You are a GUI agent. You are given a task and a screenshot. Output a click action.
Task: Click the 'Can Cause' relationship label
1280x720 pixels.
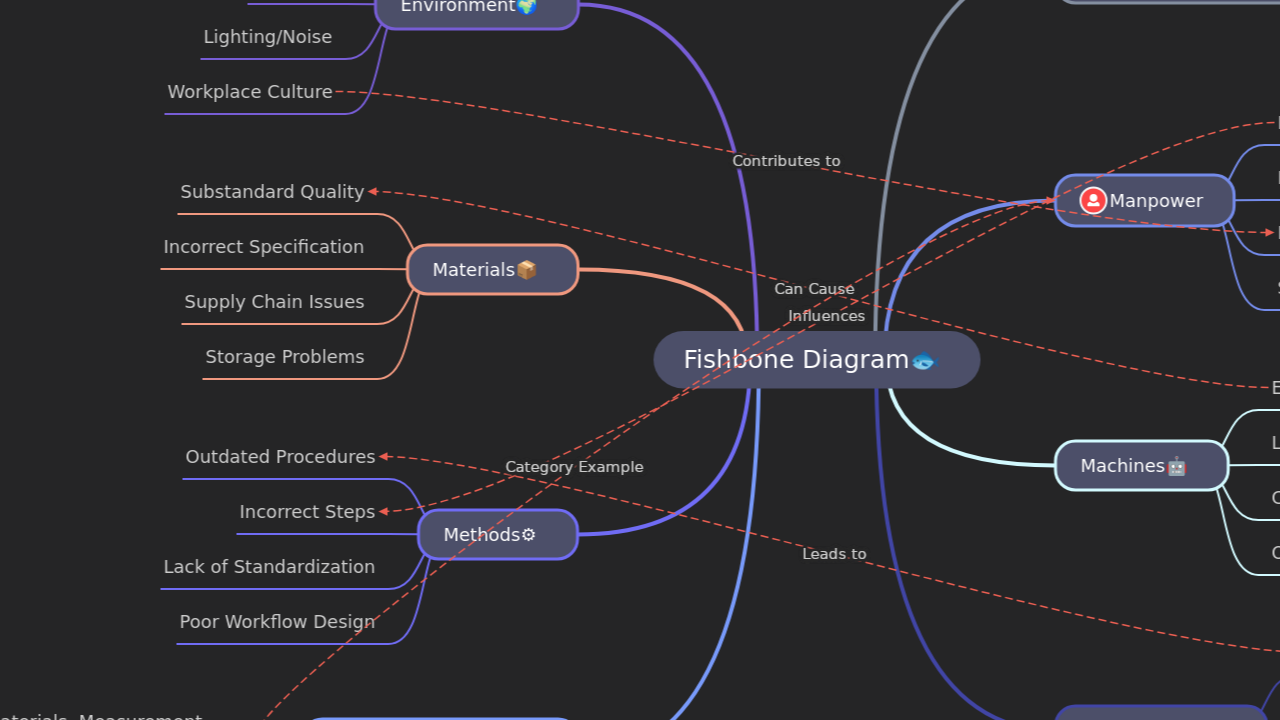[x=814, y=289]
